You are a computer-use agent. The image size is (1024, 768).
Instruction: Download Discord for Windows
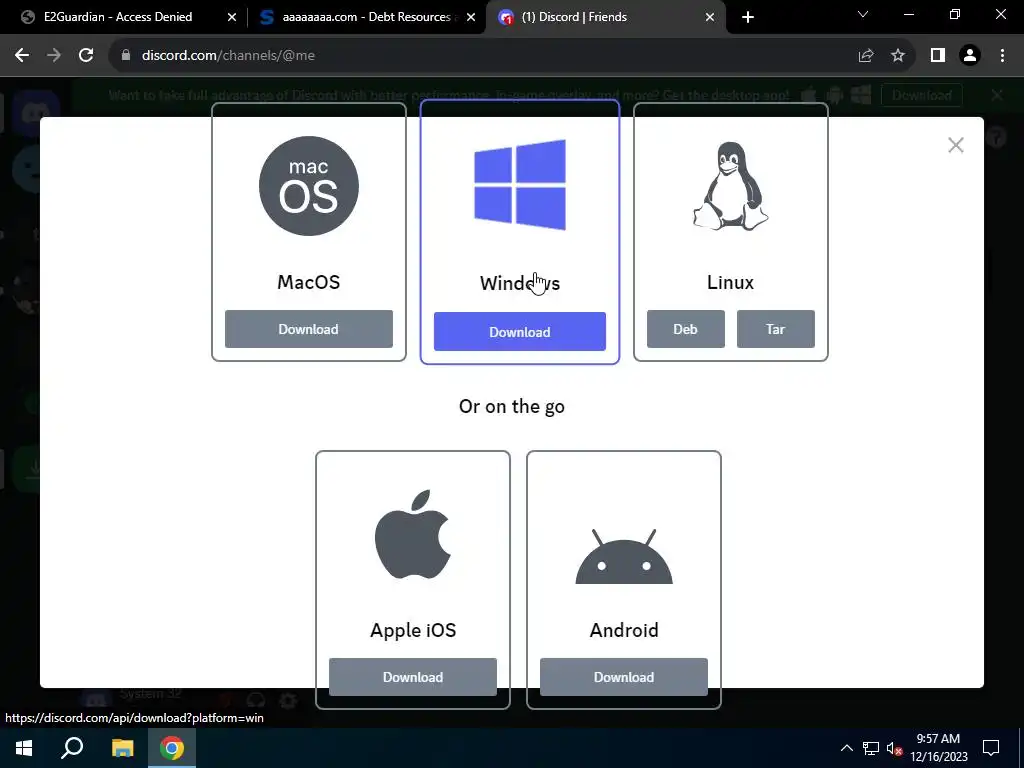tap(520, 332)
